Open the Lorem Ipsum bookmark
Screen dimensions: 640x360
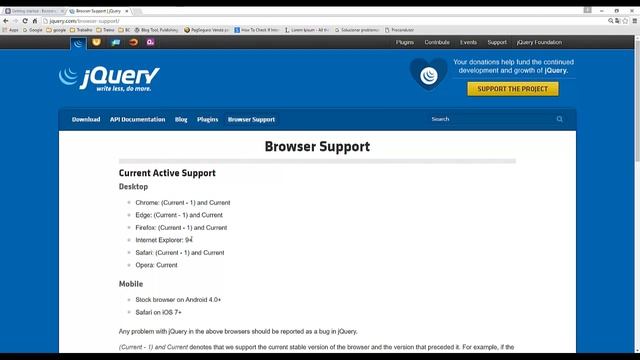click(x=307, y=30)
